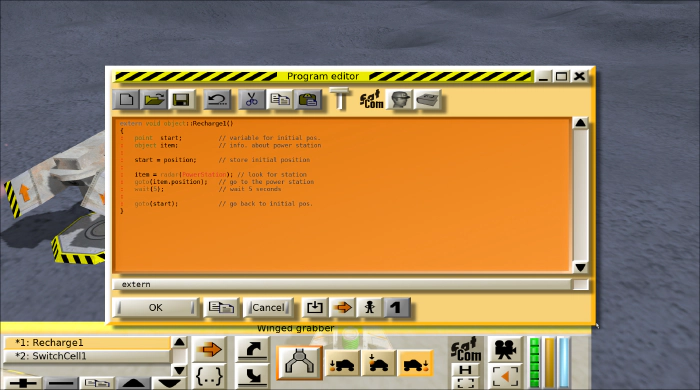Click inside the orange code editing area
700x390 pixels.
(x=342, y=195)
